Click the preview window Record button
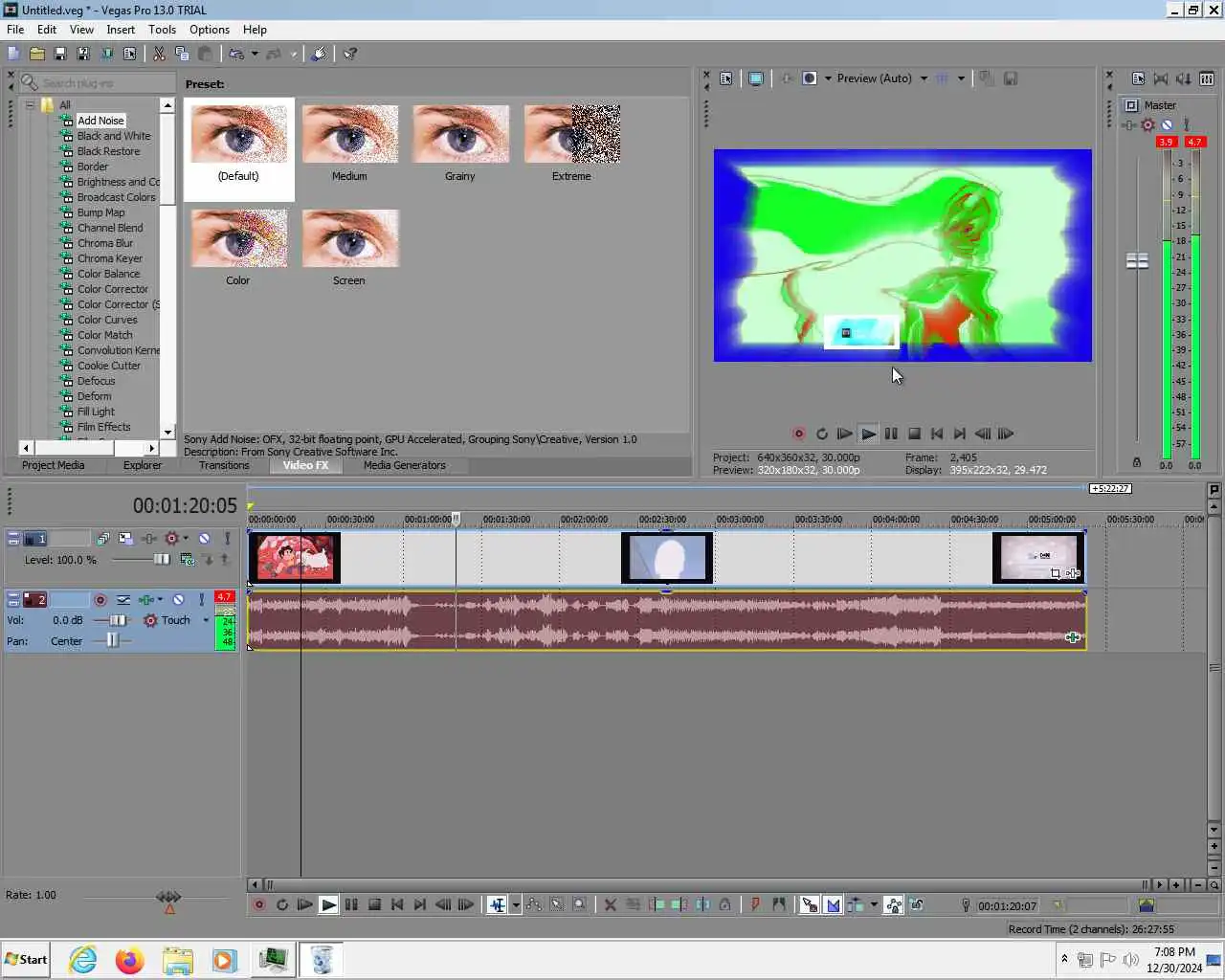1225x980 pixels. [798, 434]
